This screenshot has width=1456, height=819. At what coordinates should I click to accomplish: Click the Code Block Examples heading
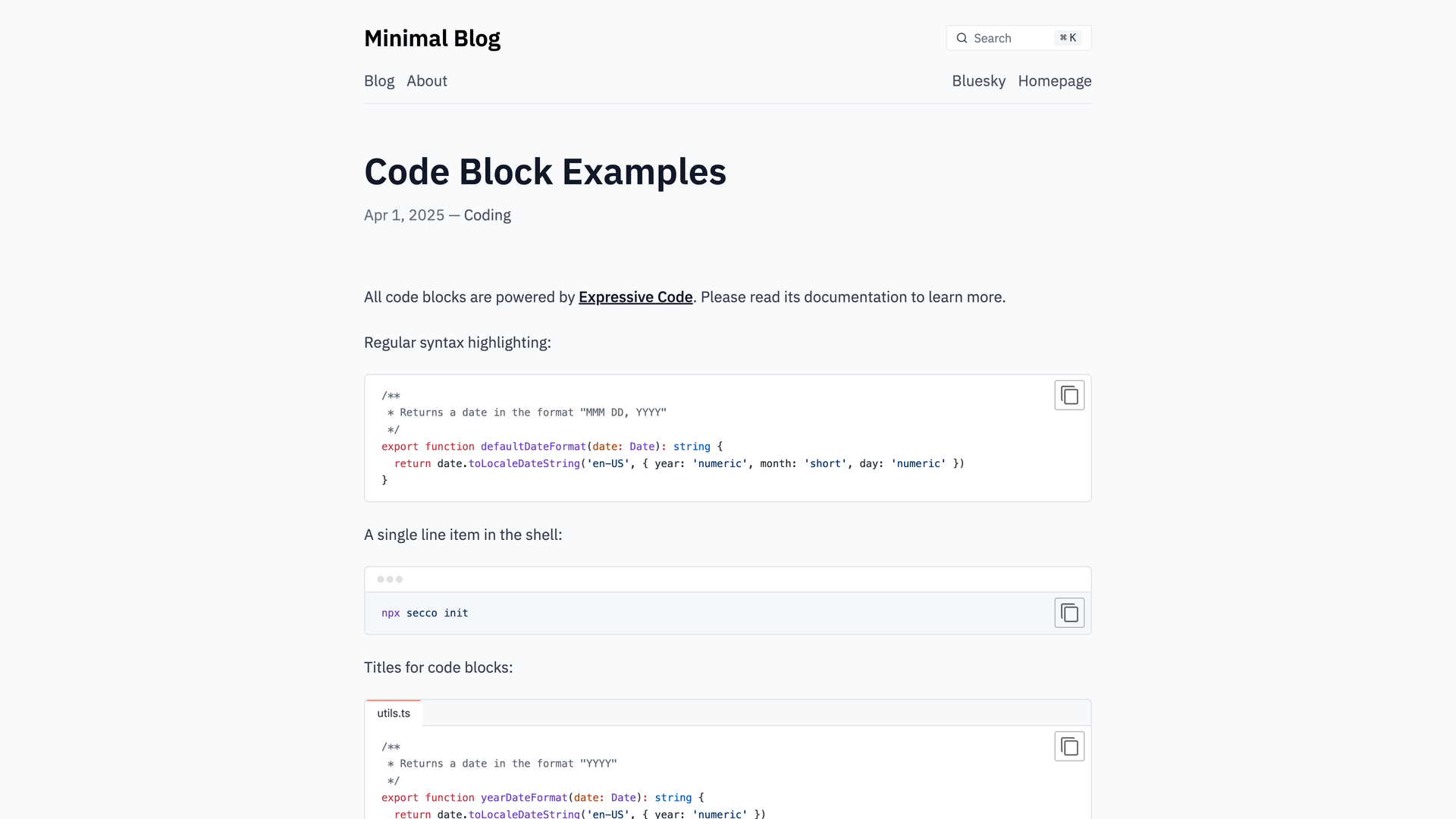(x=545, y=171)
